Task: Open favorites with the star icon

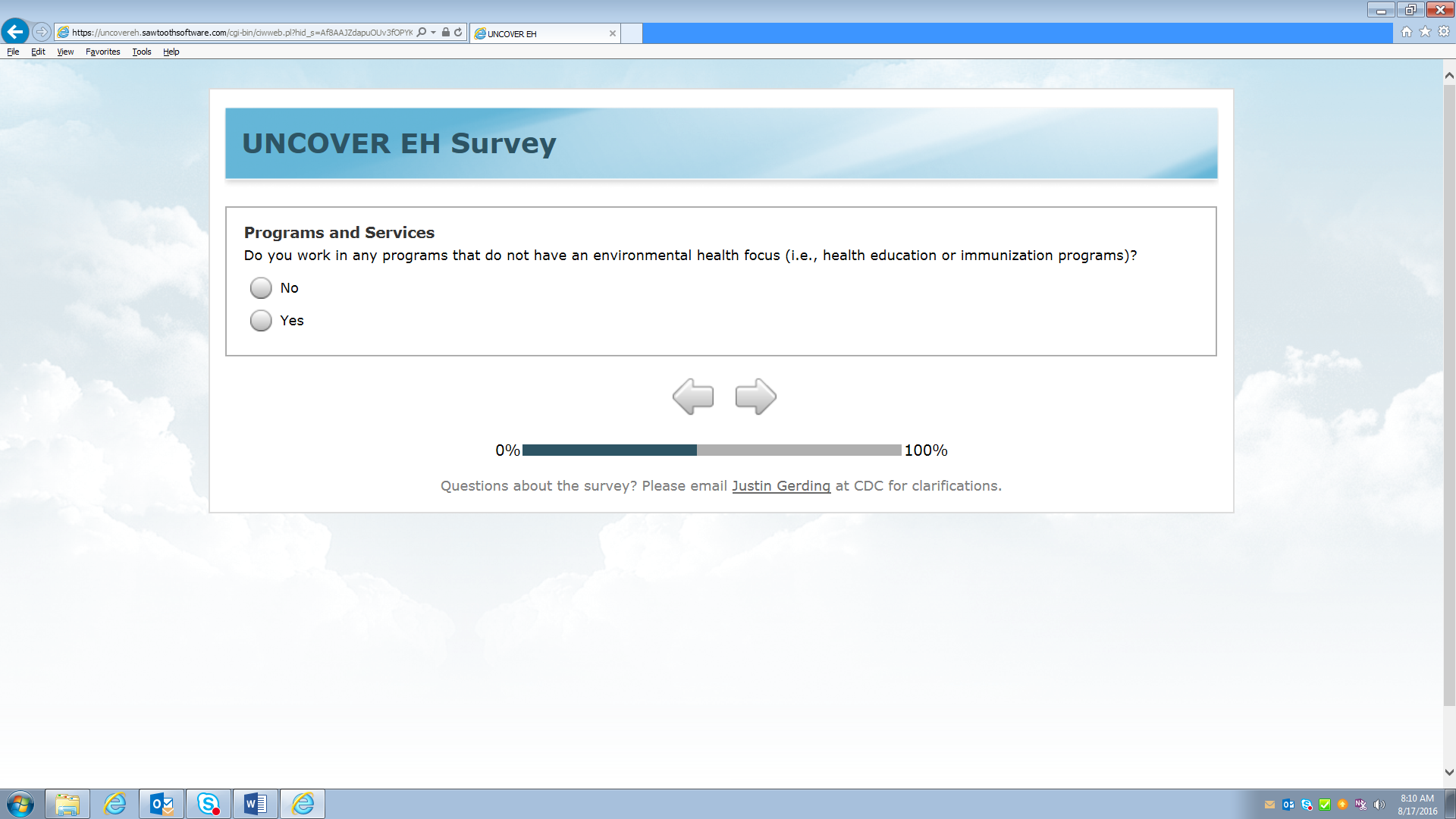Action: click(1425, 32)
